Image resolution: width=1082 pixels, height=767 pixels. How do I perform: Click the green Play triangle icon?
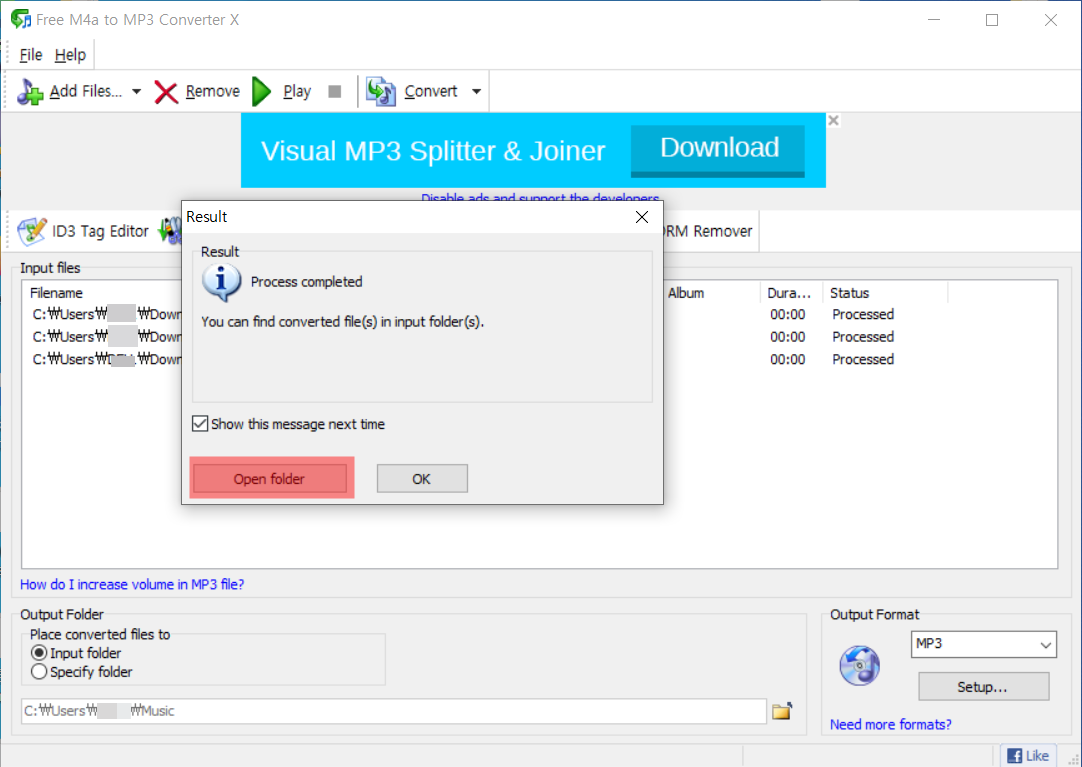tap(262, 91)
